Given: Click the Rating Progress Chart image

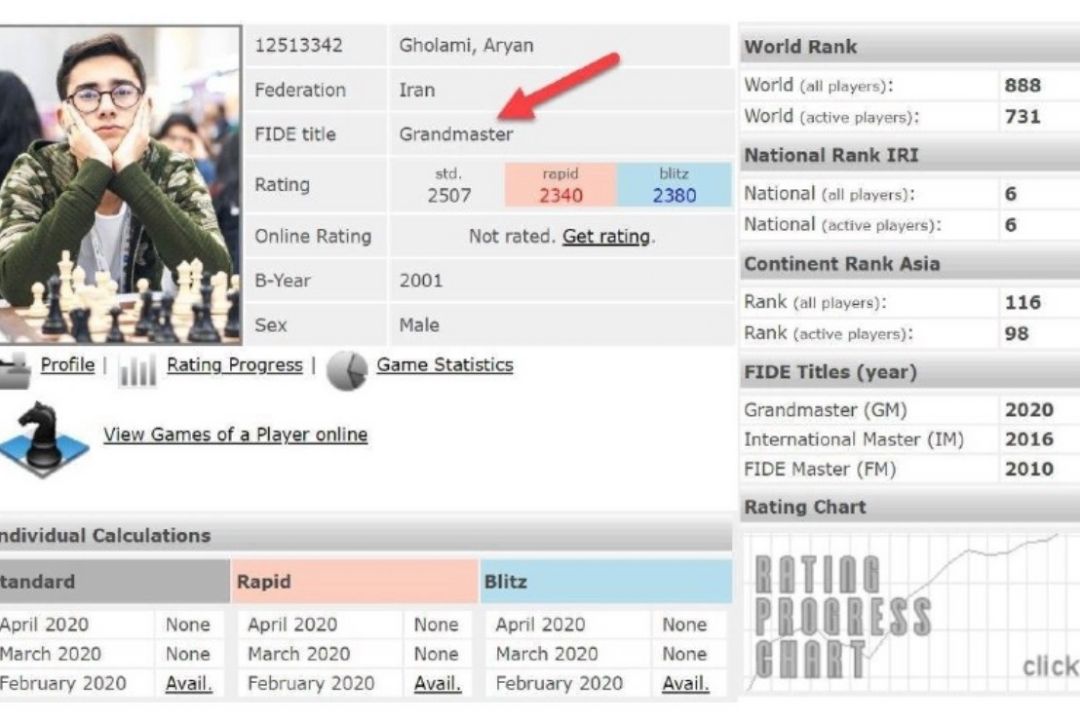Looking at the screenshot, I should (910, 613).
